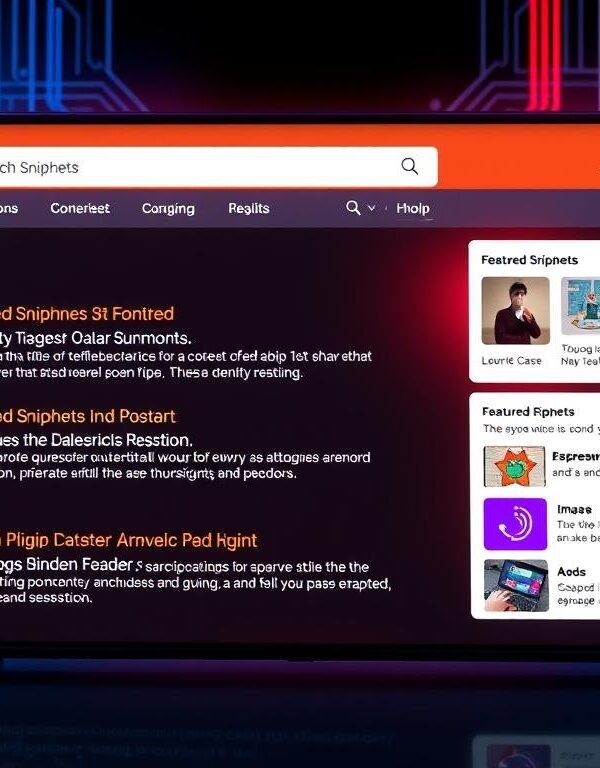Select the Regilts navigation item
Screen dimensions: 600x768
tap(248, 208)
